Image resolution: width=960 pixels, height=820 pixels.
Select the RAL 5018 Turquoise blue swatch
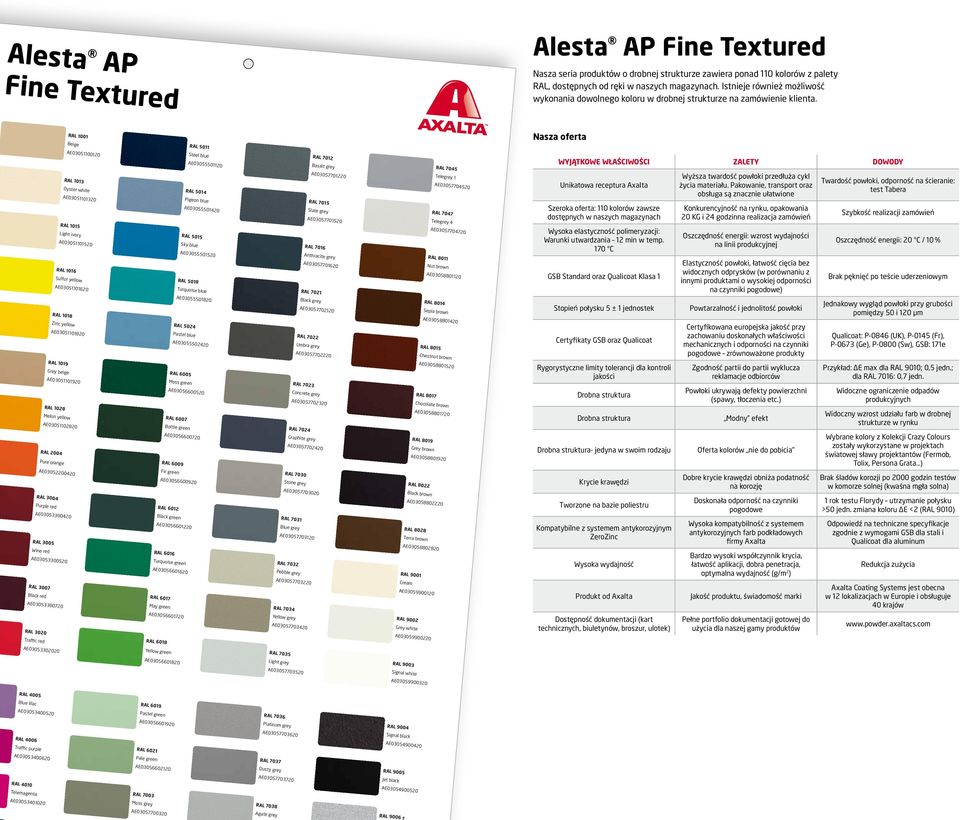142,285
